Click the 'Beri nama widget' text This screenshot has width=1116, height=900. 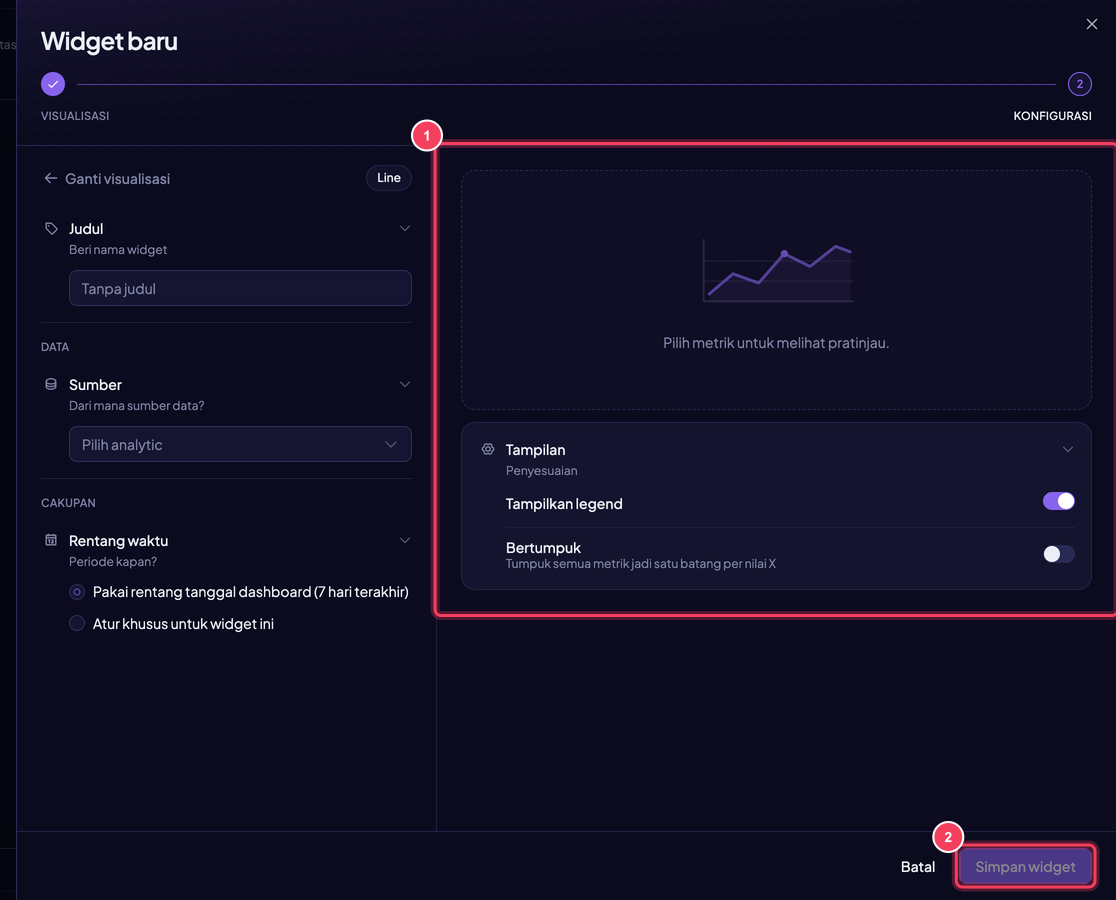pos(118,250)
